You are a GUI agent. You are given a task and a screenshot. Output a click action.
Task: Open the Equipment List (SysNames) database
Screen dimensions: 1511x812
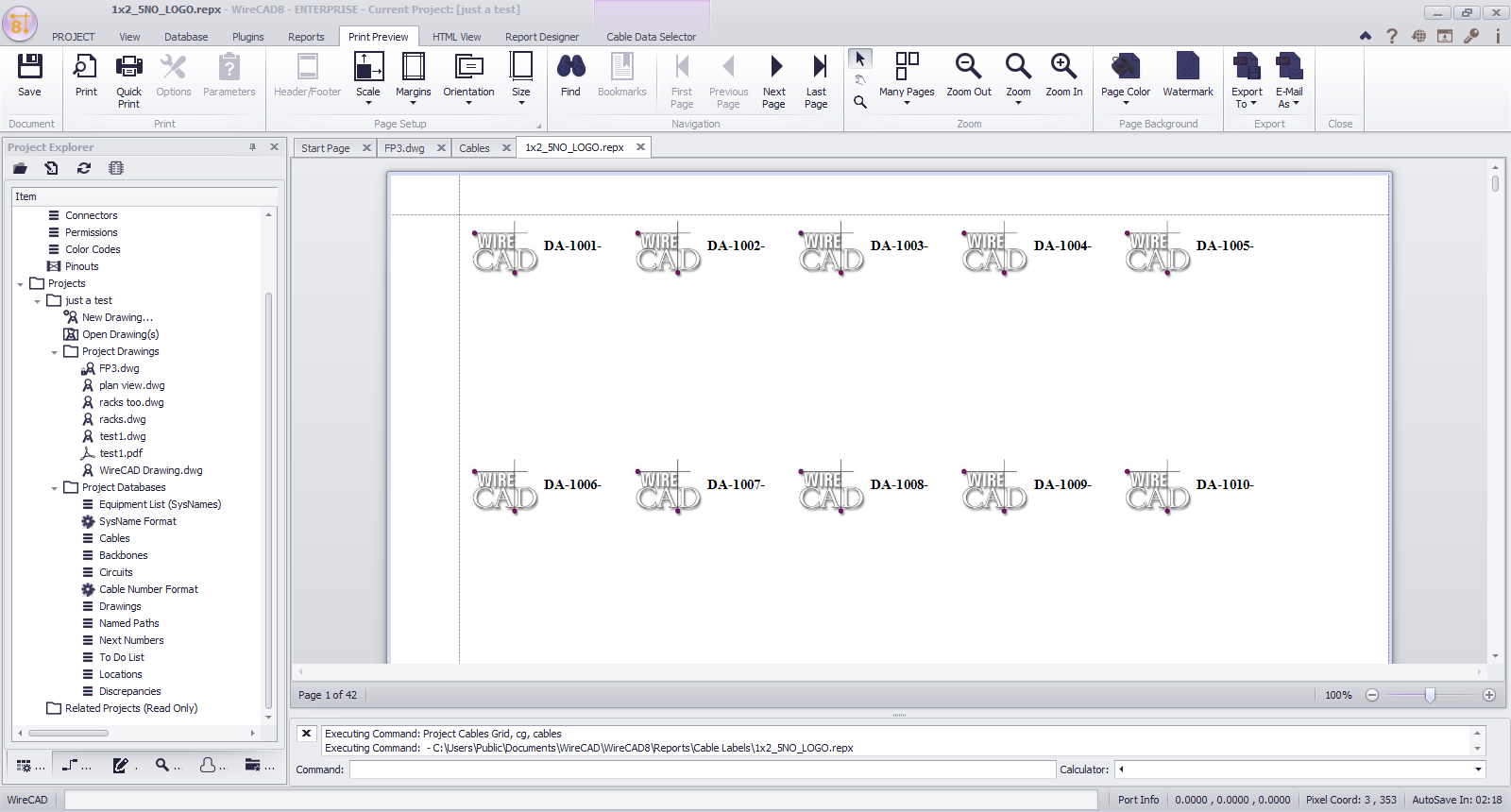click(160, 504)
